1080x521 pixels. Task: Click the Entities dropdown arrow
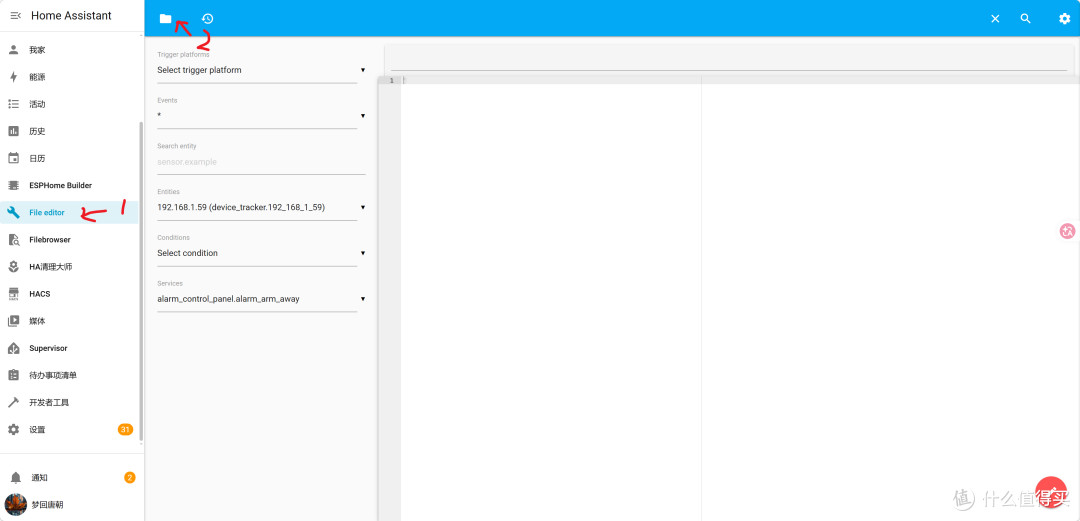(362, 207)
